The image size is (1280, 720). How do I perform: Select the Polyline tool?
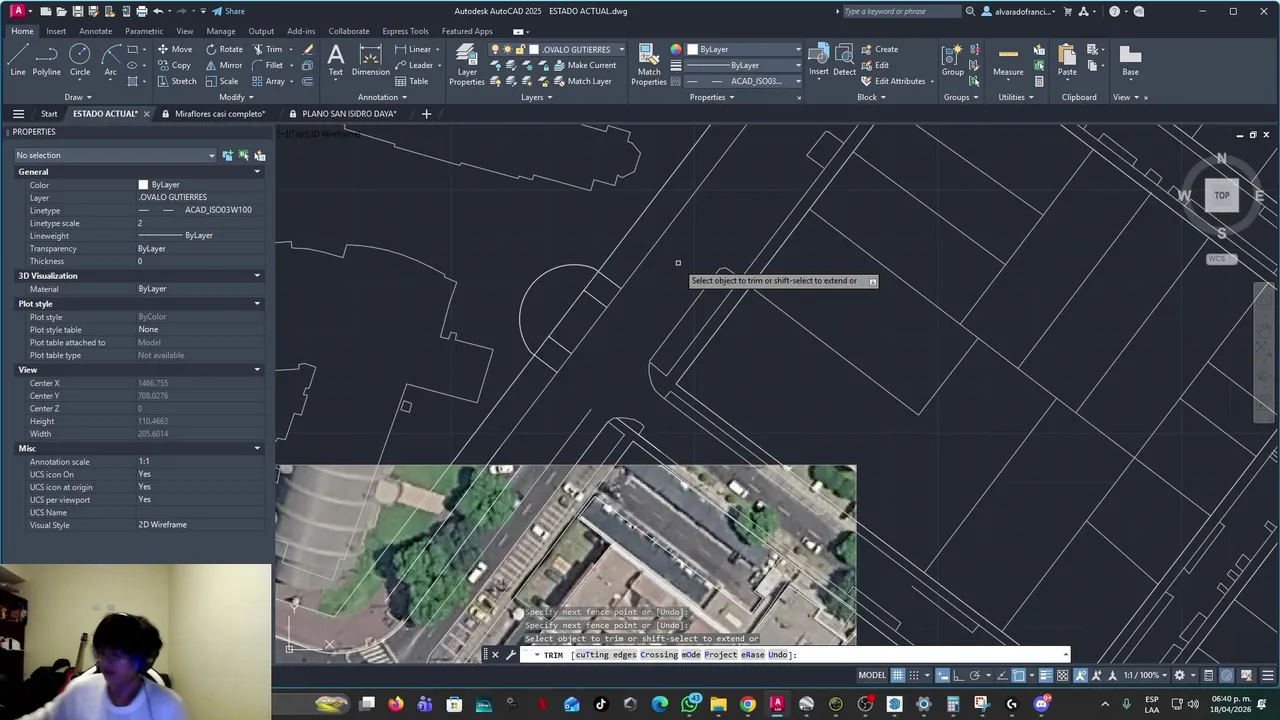point(46,60)
